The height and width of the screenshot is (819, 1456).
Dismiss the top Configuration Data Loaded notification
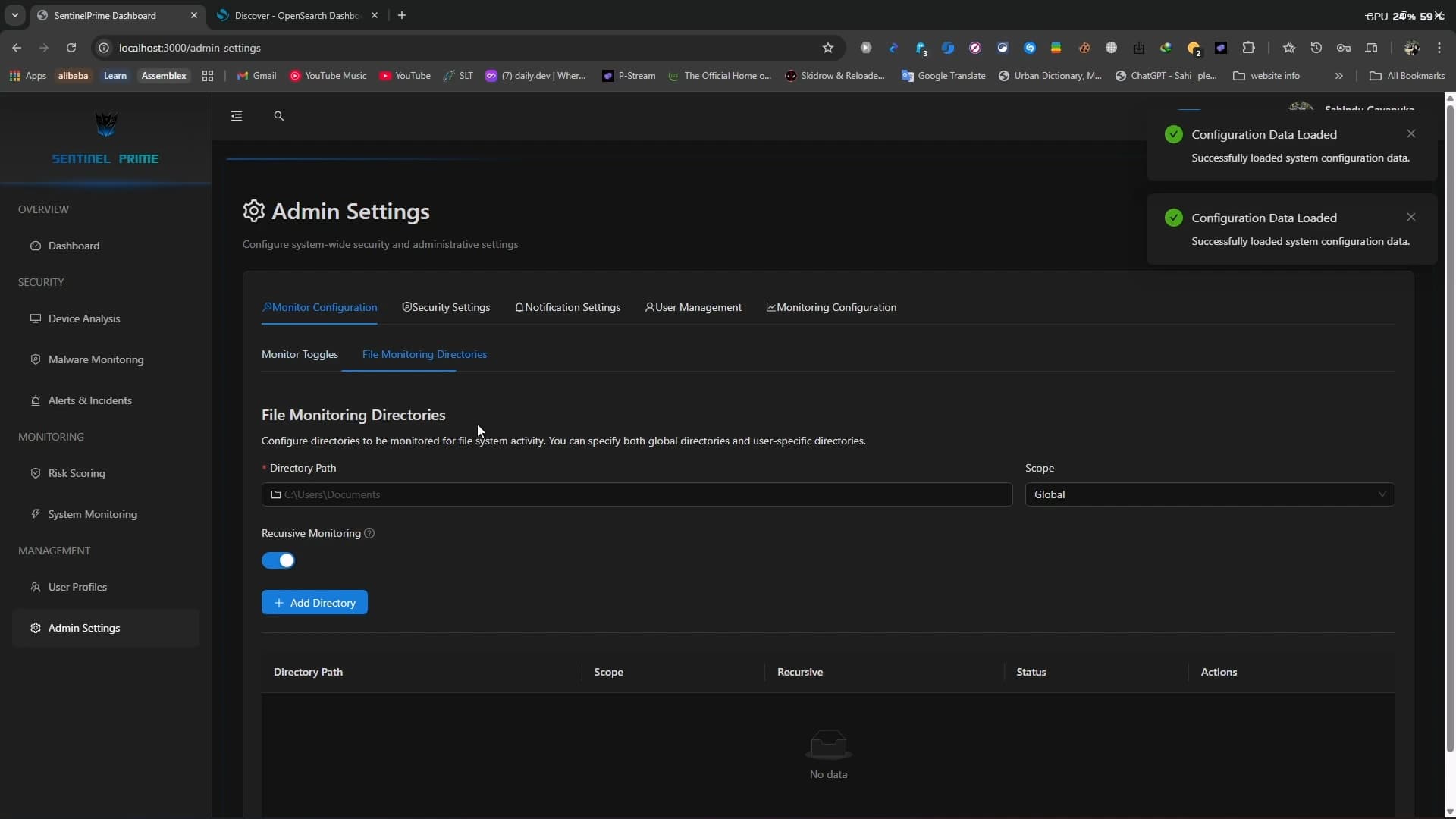tap(1410, 133)
